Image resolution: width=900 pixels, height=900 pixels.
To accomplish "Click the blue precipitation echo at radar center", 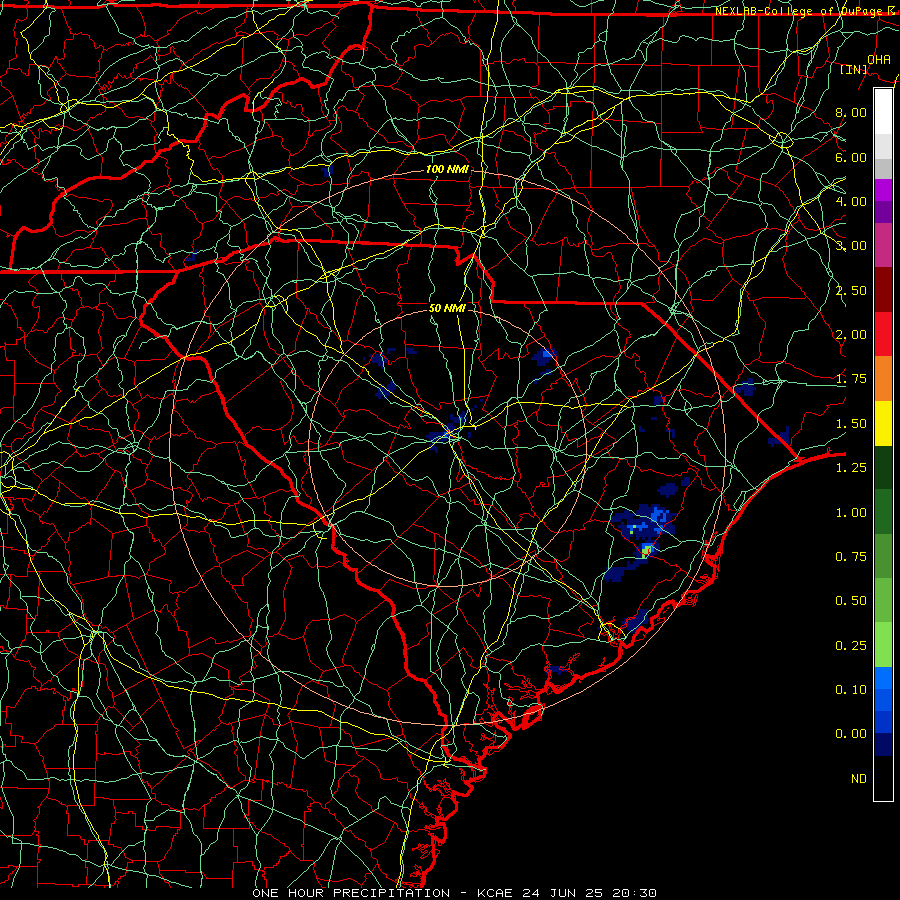I will pyautogui.click(x=451, y=429).
